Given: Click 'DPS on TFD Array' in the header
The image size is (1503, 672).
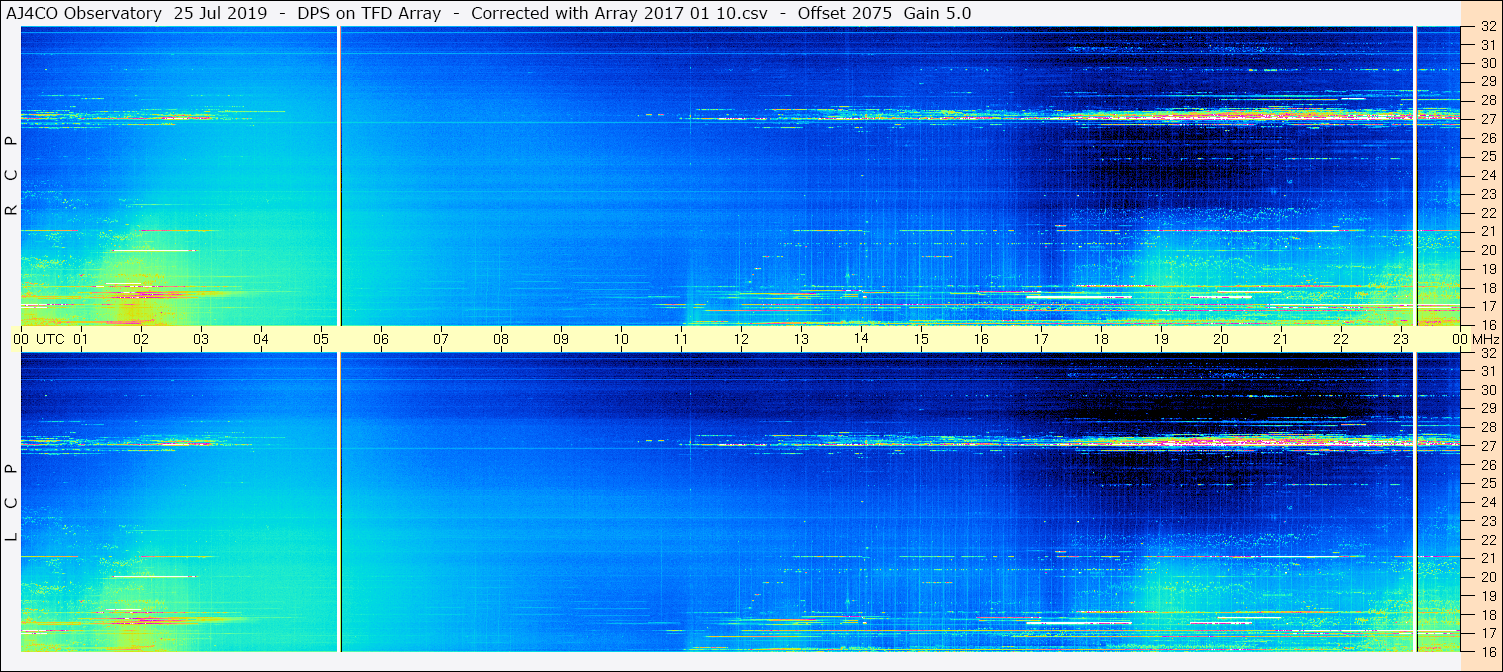Looking at the screenshot, I should point(369,13).
